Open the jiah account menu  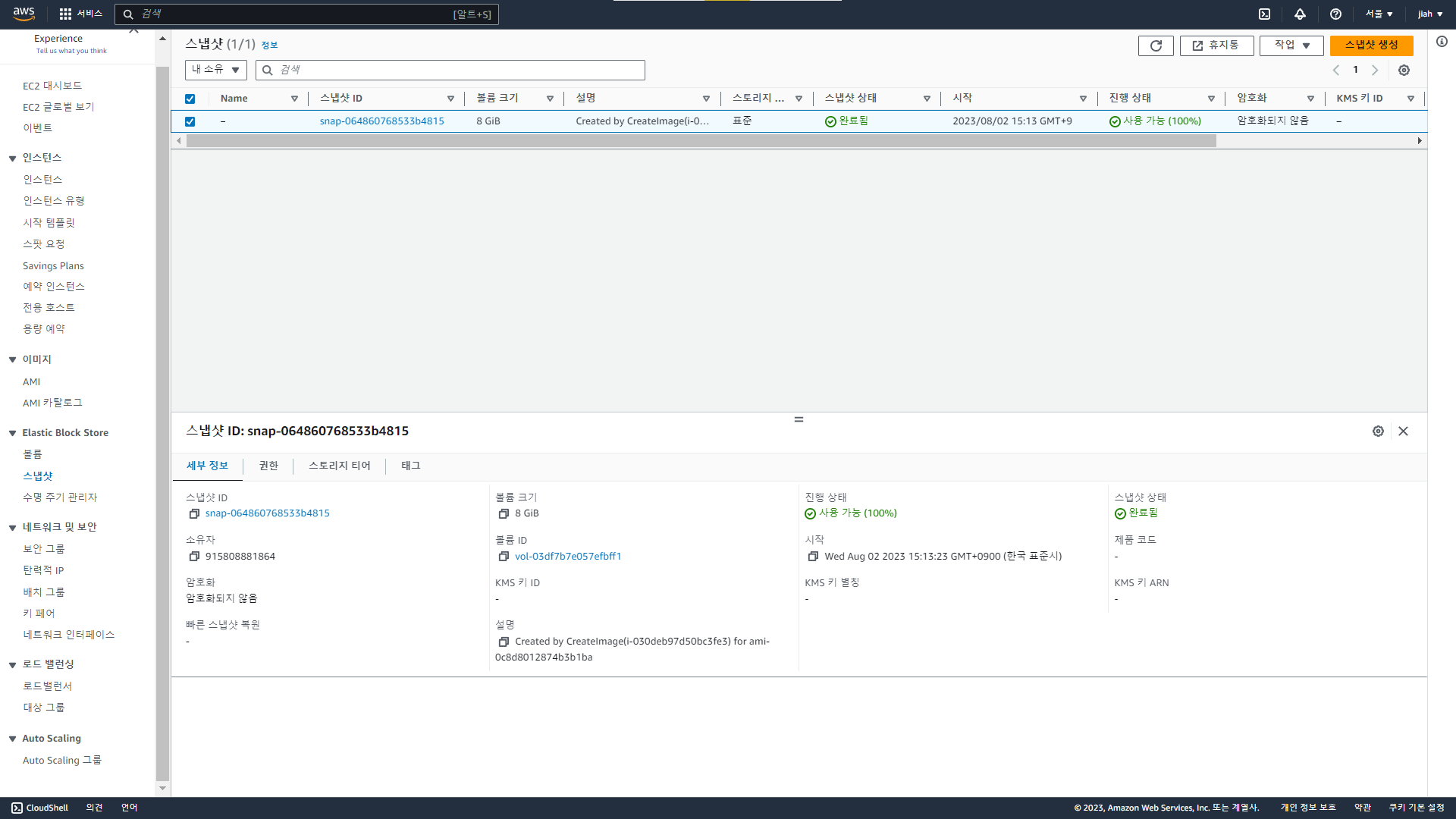click(x=1429, y=14)
